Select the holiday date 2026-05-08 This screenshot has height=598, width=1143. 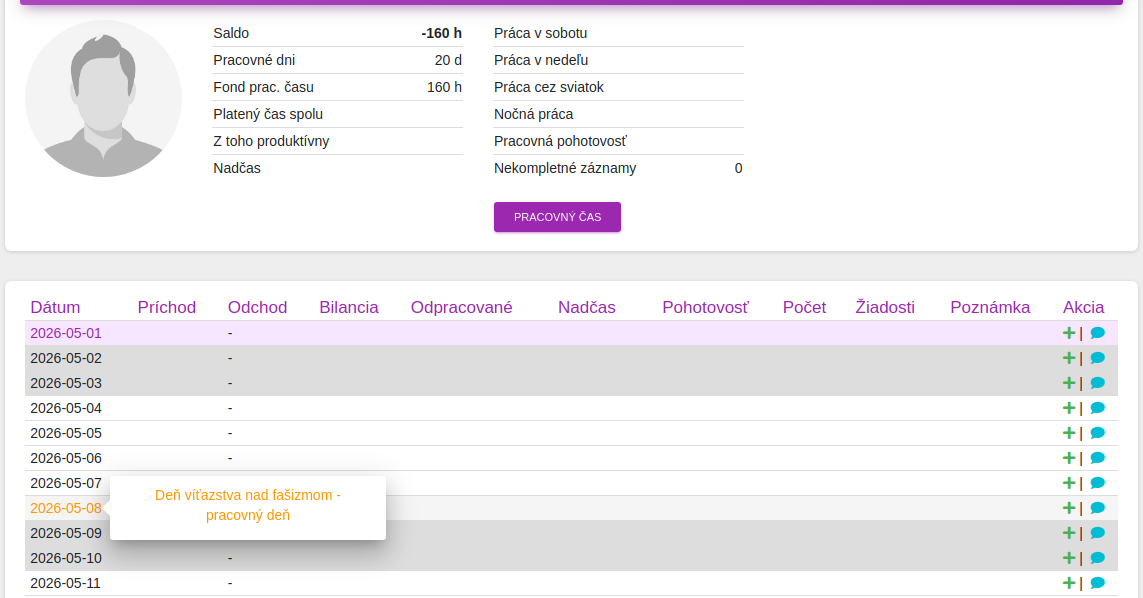click(x=66, y=508)
